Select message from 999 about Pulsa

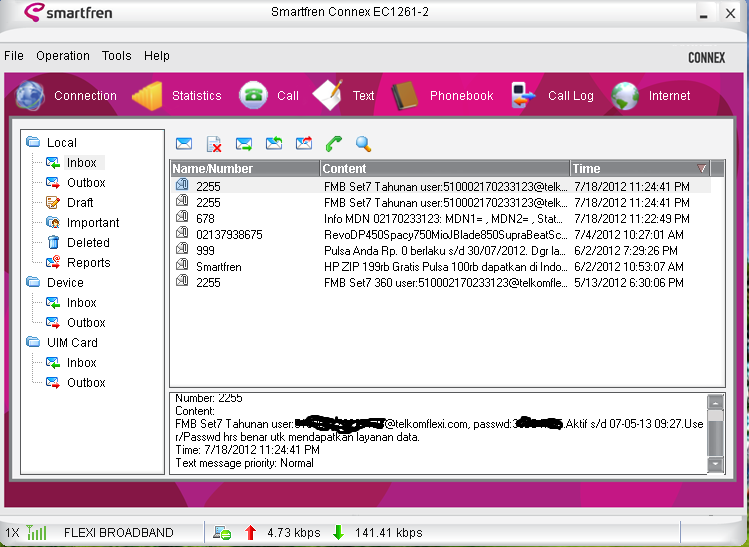click(x=440, y=251)
